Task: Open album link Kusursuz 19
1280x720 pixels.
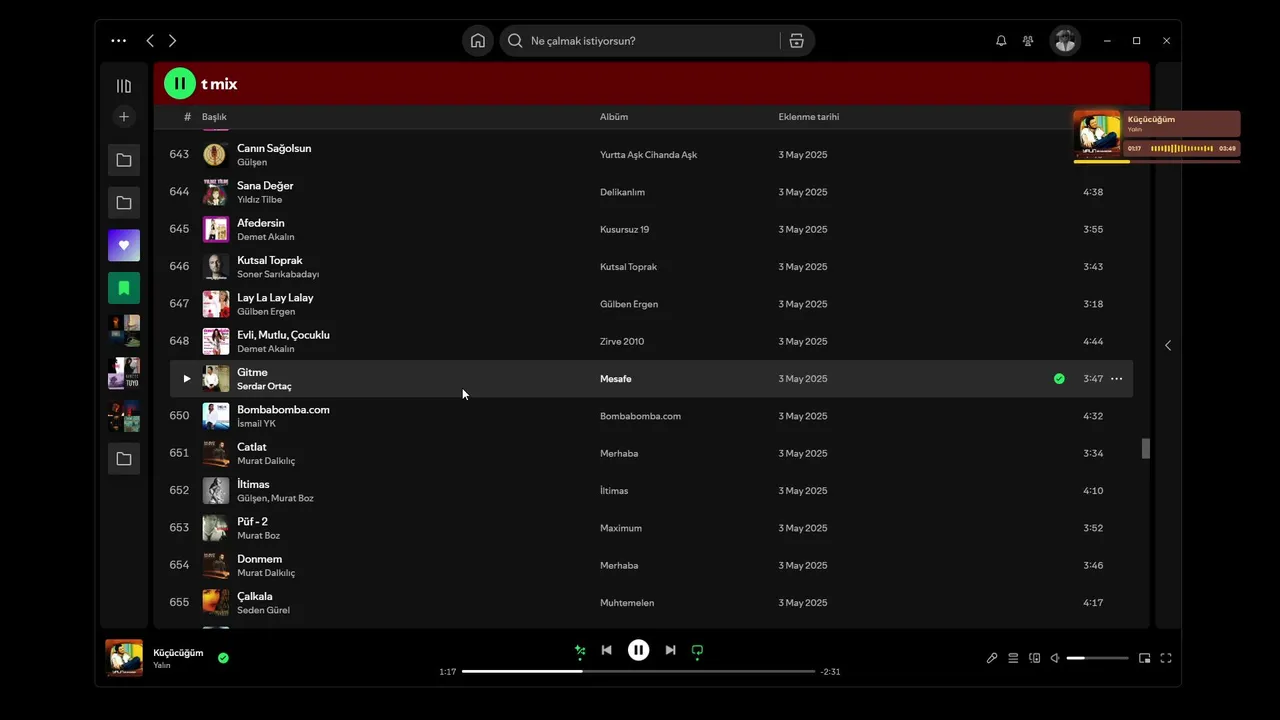Action: click(624, 229)
